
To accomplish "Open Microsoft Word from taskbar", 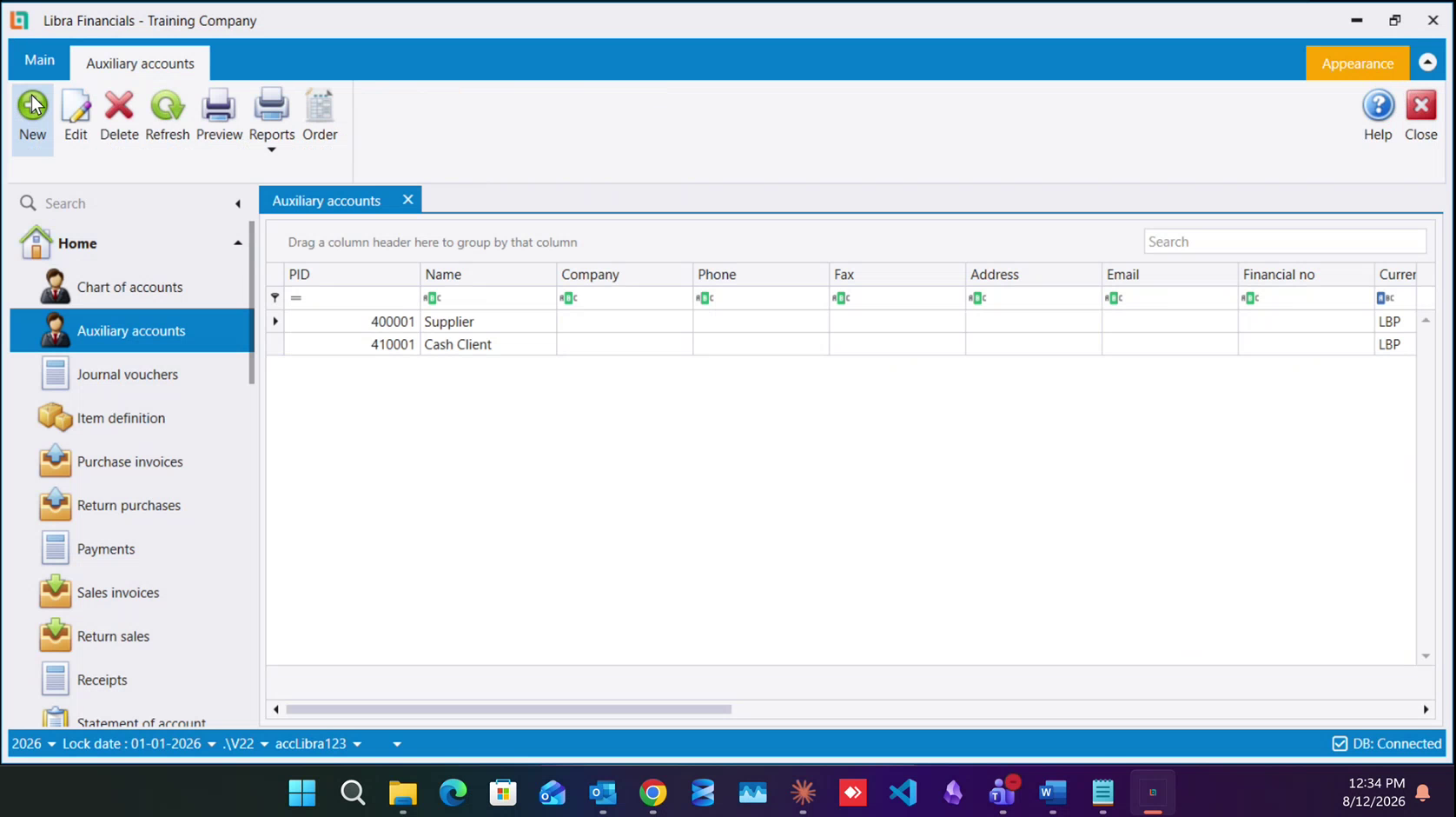I will point(1052,793).
